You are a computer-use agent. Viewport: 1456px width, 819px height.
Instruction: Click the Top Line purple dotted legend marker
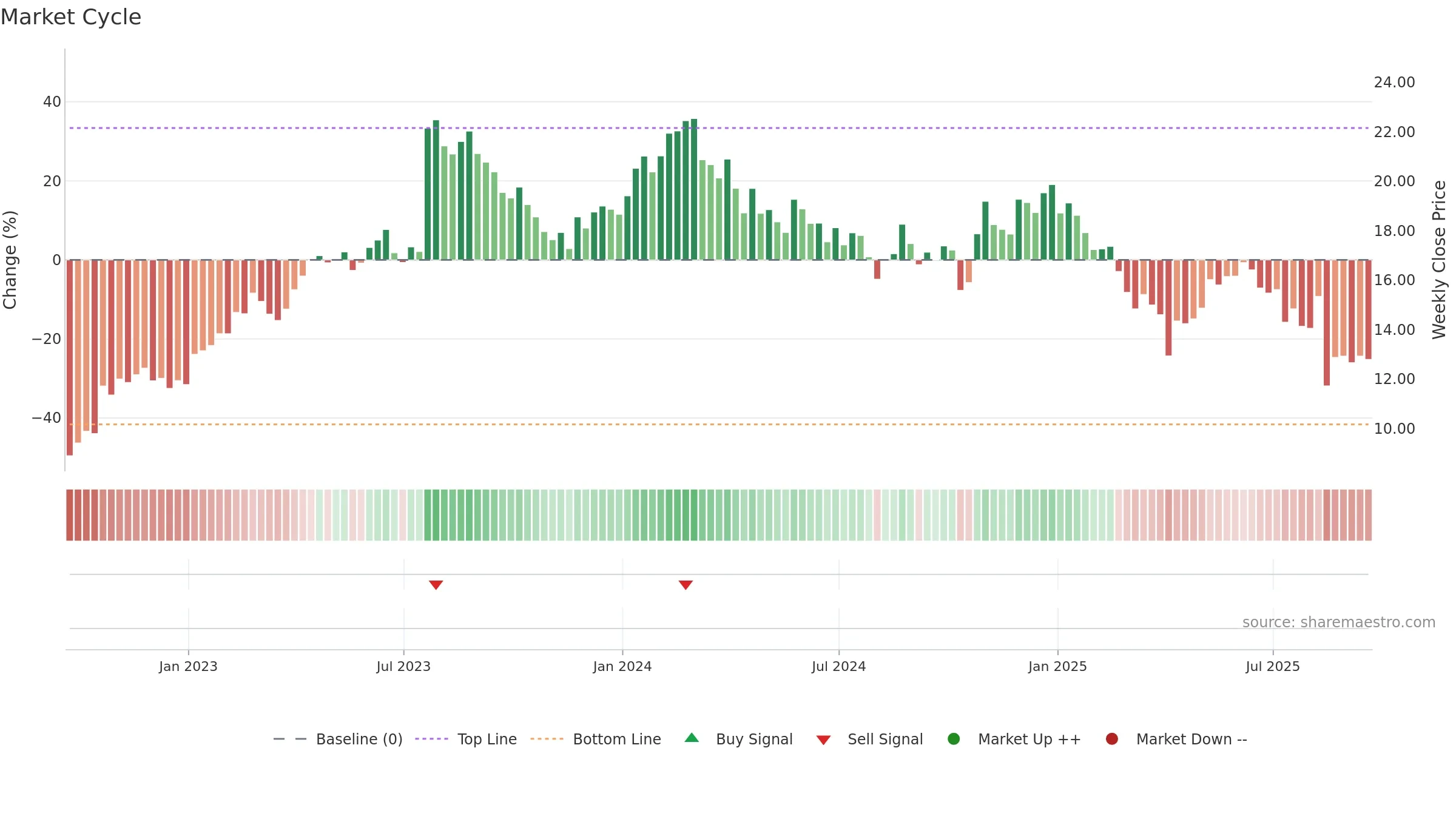click(x=431, y=739)
